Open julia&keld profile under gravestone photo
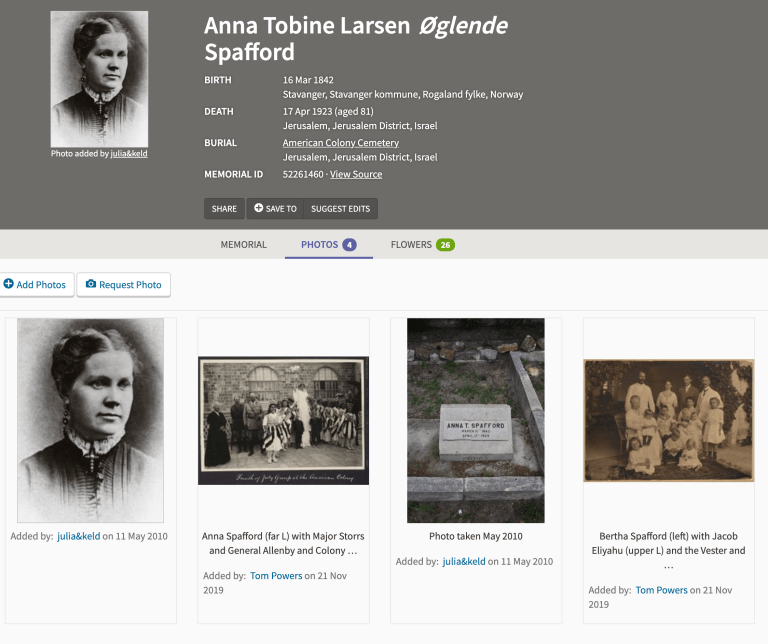Screen dimensions: 768x644 click(x=470, y=562)
